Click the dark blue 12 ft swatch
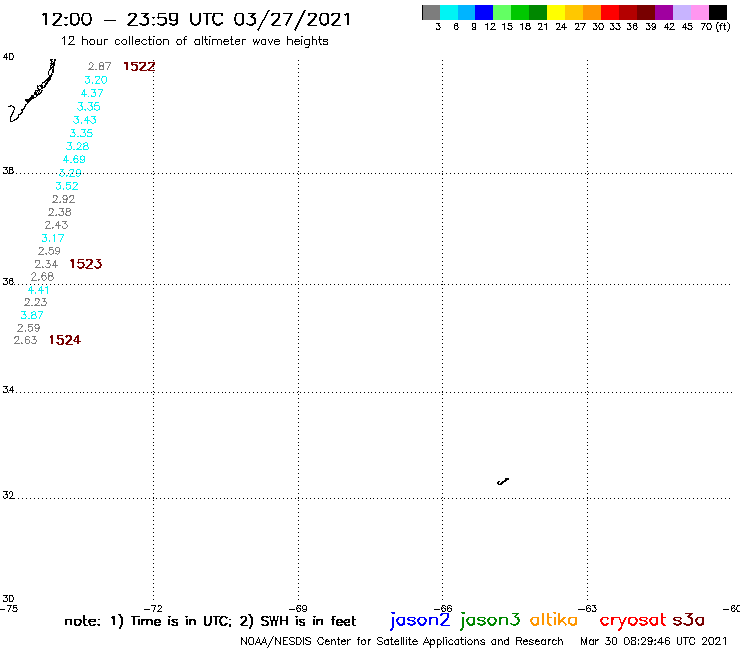Screen dimensions: 740x650 tap(484, 12)
